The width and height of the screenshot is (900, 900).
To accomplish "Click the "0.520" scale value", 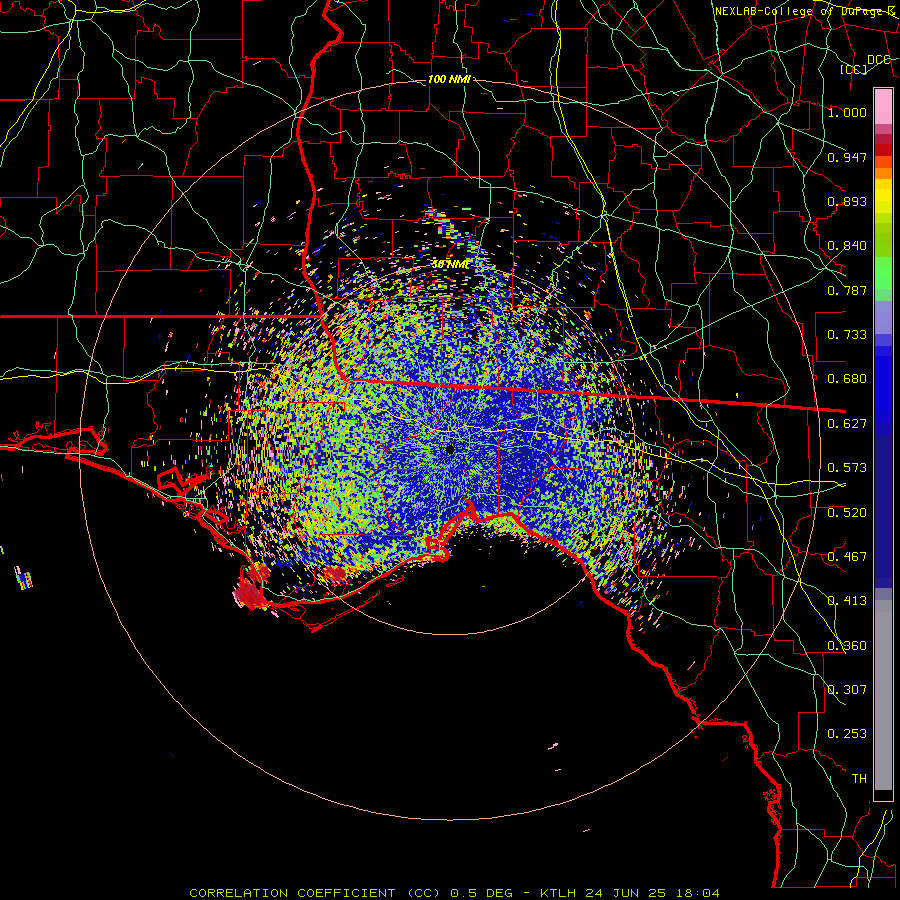I will pos(847,513).
